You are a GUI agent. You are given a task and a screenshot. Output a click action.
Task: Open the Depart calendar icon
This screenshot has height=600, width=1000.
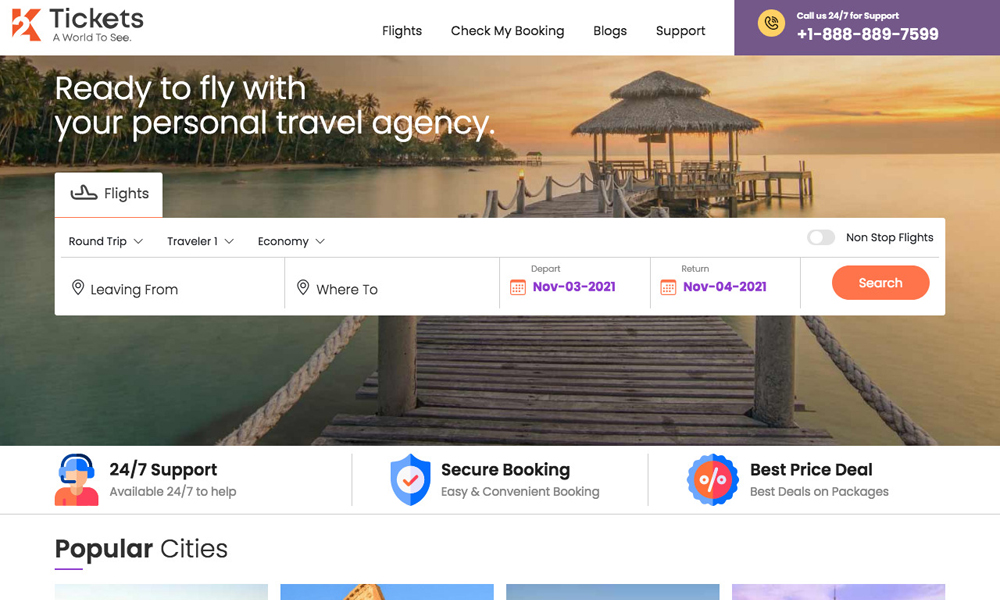[518, 288]
